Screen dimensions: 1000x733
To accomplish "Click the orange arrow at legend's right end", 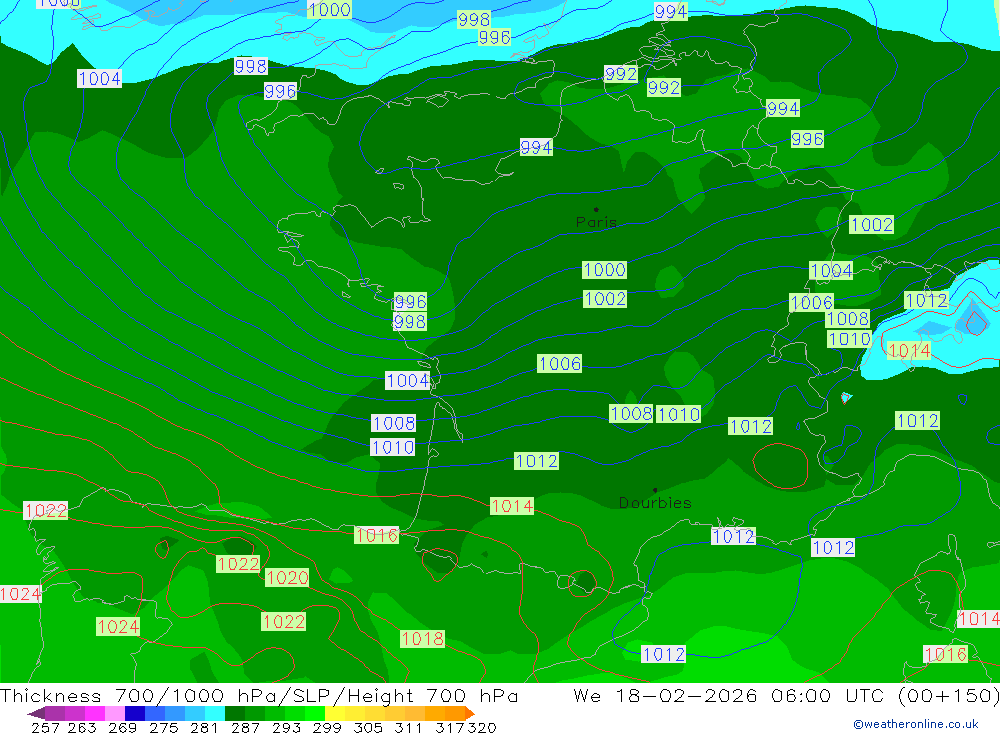I will coord(469,713).
